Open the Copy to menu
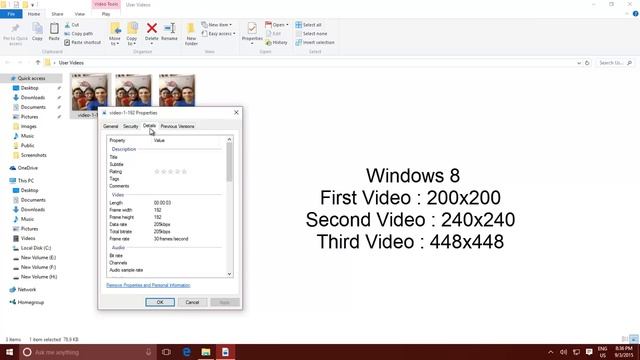This screenshot has height=360, width=640. 132,34
